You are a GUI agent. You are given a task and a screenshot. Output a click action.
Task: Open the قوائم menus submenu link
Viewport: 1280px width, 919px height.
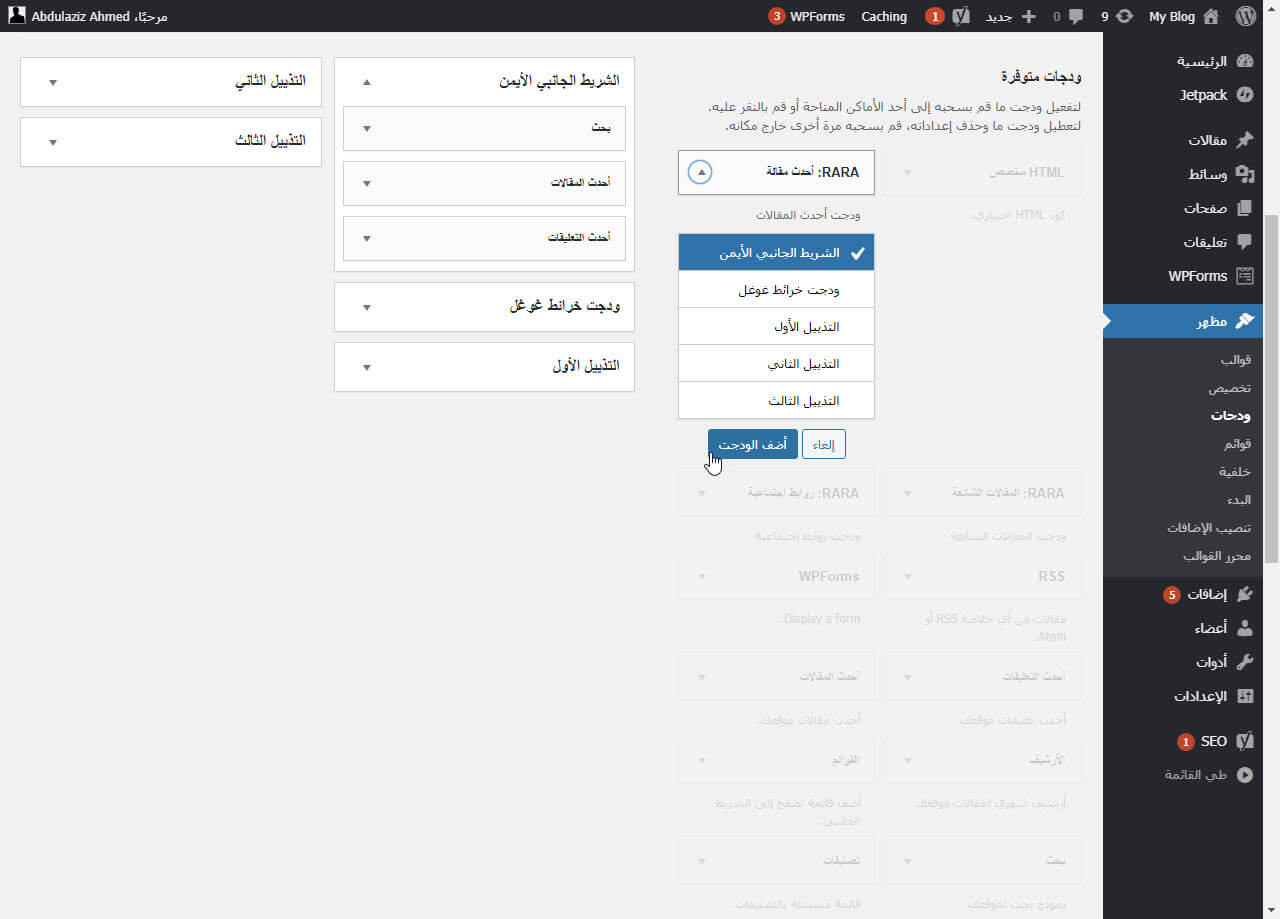point(1237,443)
